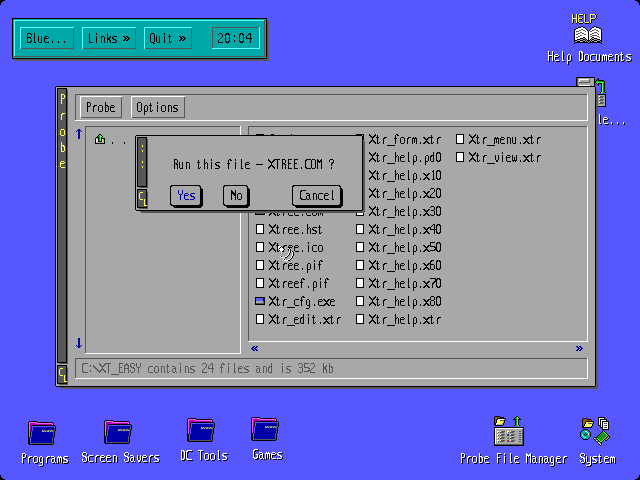This screenshot has width=640, height=480.
Task: Close the run dialog with CL box
Action: pos(142,199)
